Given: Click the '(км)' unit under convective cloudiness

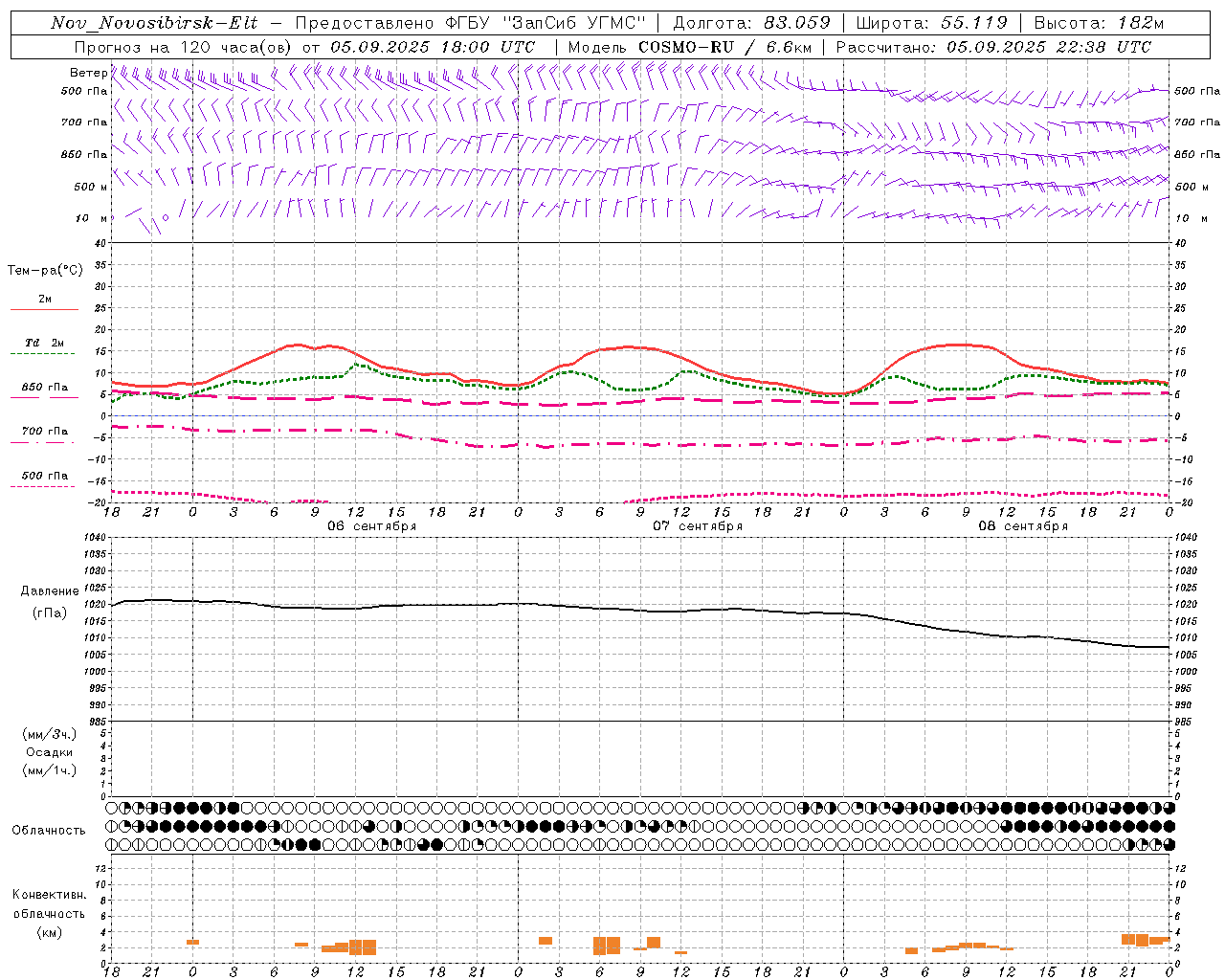Looking at the screenshot, I should pos(49,932).
